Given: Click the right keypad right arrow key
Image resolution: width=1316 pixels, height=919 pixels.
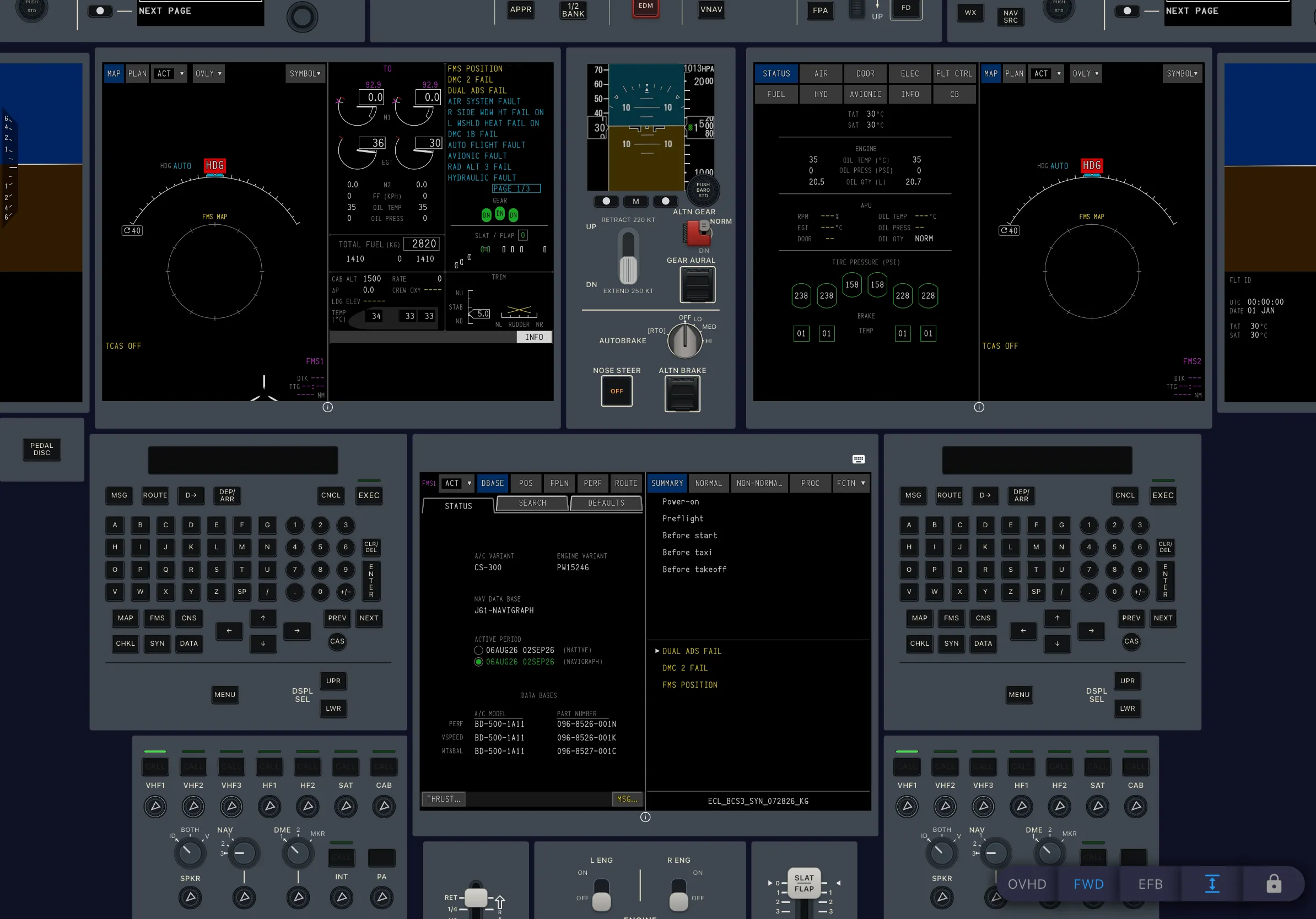Looking at the screenshot, I should [1091, 631].
